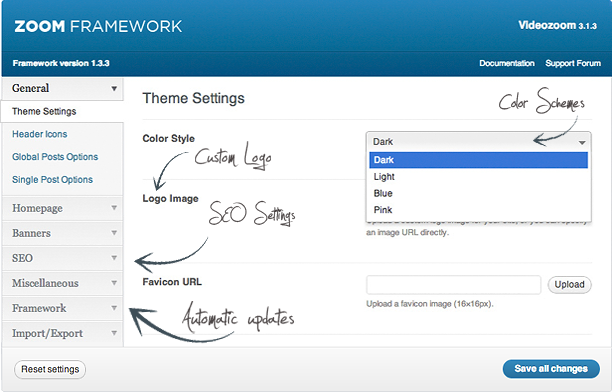Viewport: 612px width, 392px height.
Task: Expand the Banners section arrow
Action: pyautogui.click(x=114, y=233)
